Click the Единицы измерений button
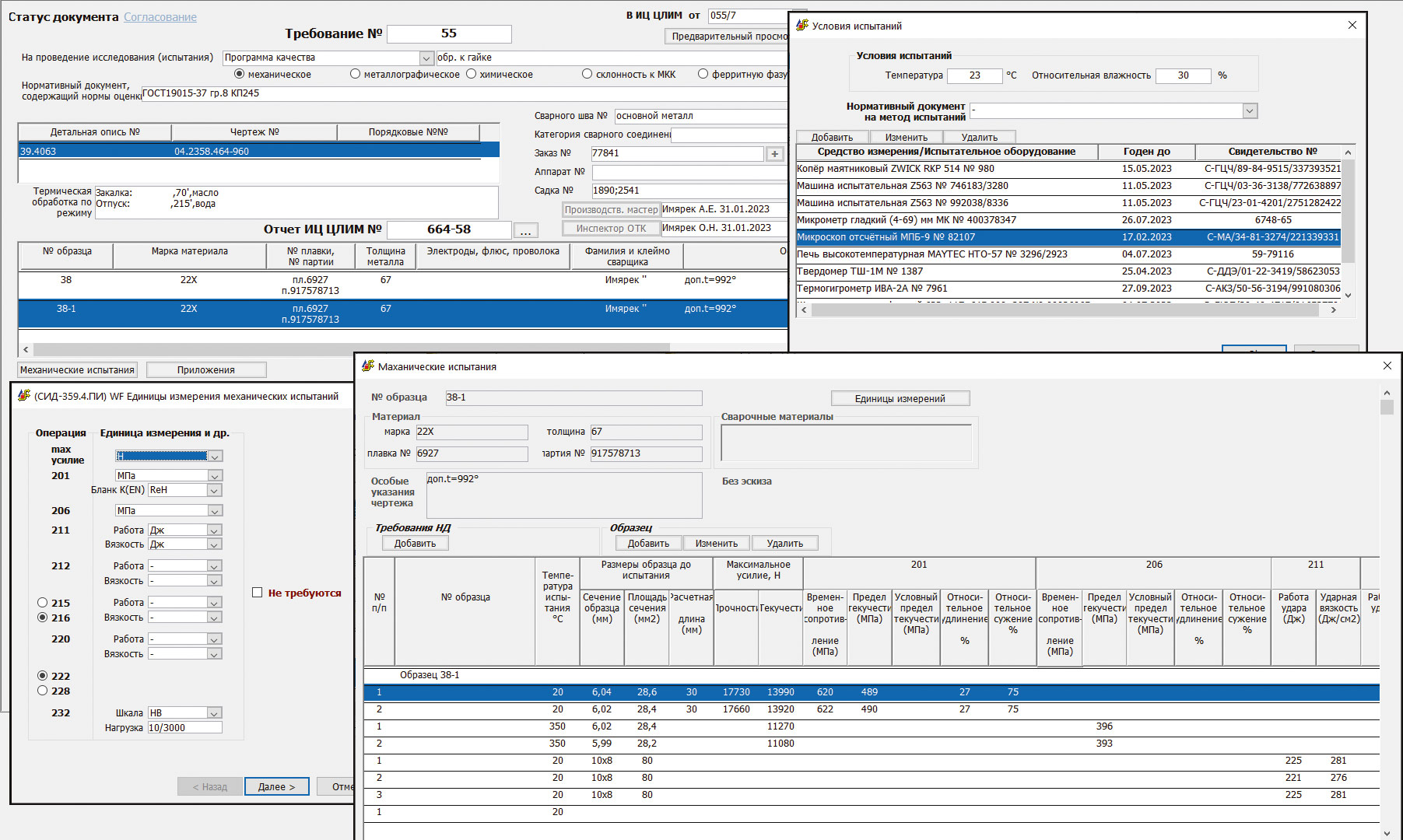This screenshot has height=840, width=1403. (x=900, y=399)
